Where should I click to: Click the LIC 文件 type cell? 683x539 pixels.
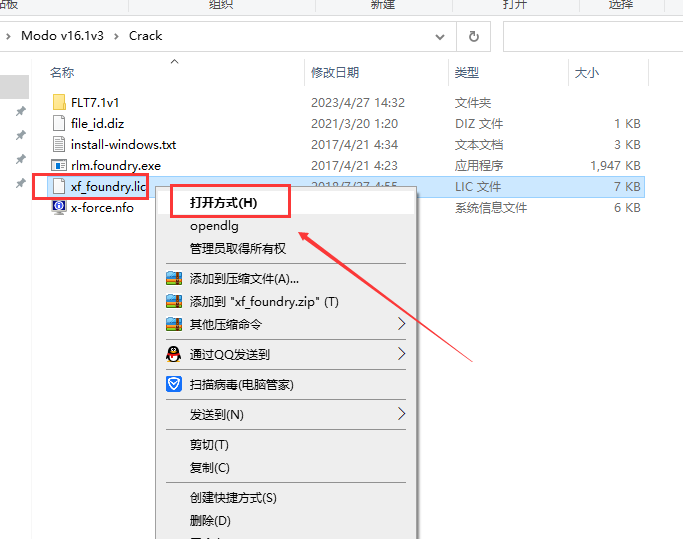(478, 187)
